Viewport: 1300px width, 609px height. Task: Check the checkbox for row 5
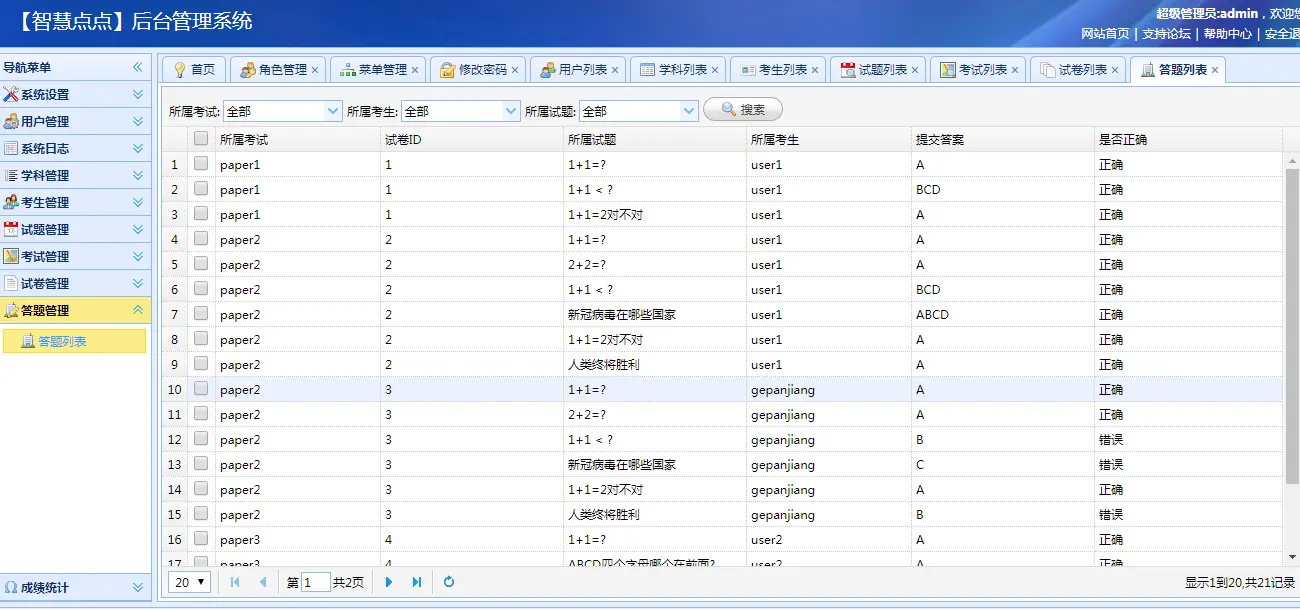[201, 264]
